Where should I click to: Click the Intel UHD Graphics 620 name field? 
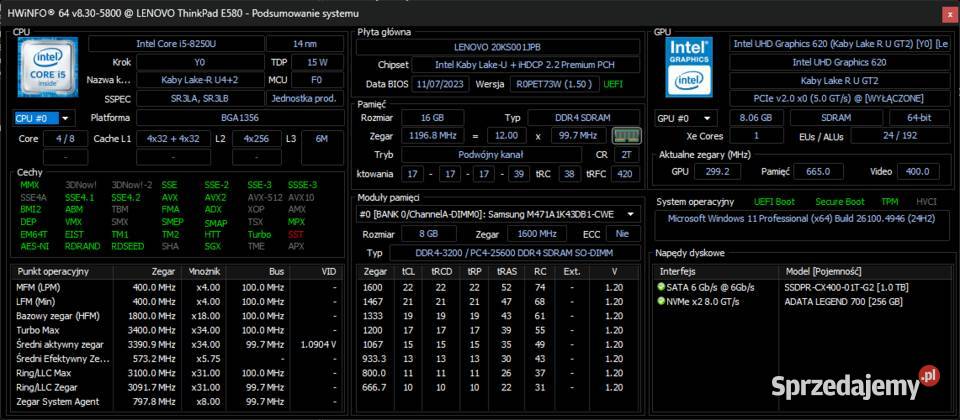coord(839,62)
